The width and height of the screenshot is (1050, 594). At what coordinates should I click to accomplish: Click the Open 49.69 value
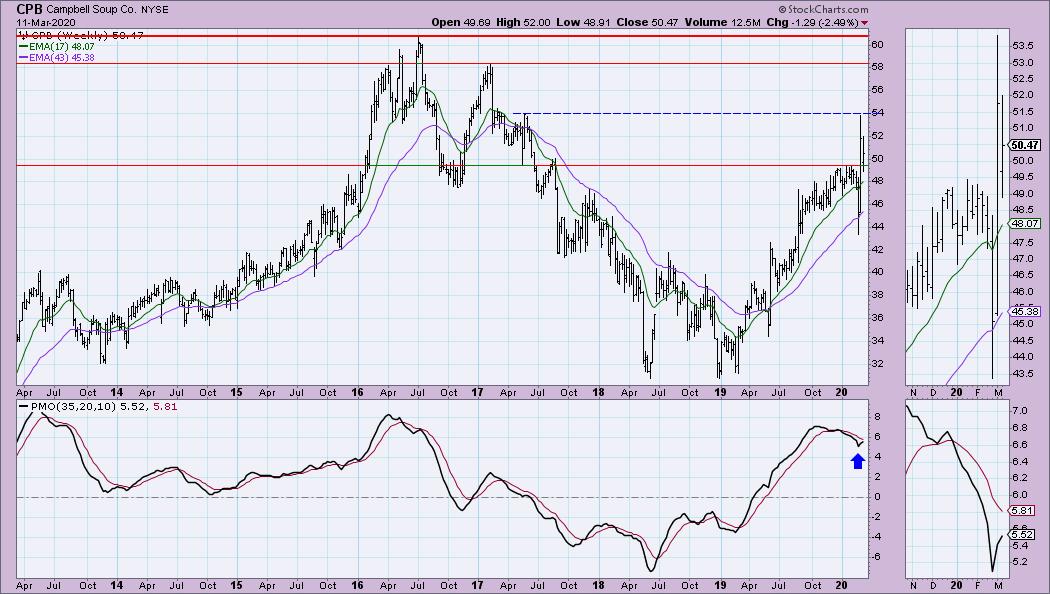[461, 22]
